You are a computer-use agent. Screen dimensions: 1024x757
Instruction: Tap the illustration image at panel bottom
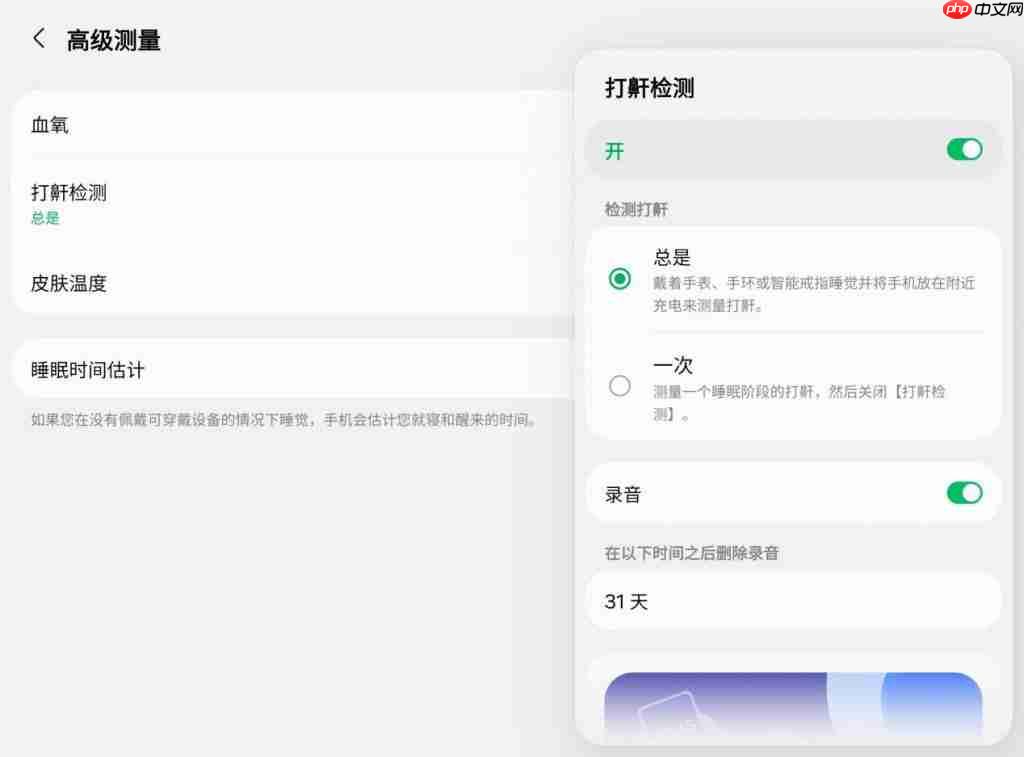coord(793,704)
